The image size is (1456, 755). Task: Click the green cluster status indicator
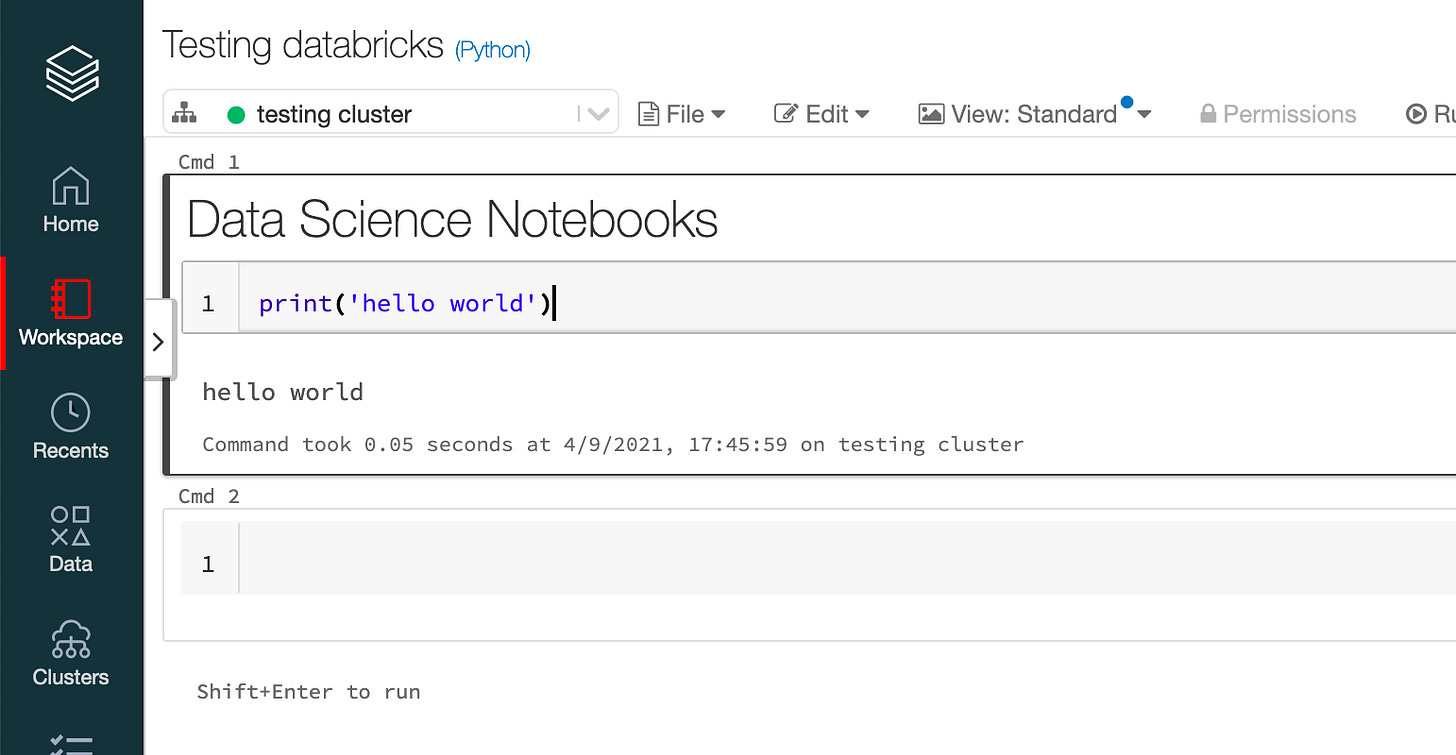[x=236, y=114]
